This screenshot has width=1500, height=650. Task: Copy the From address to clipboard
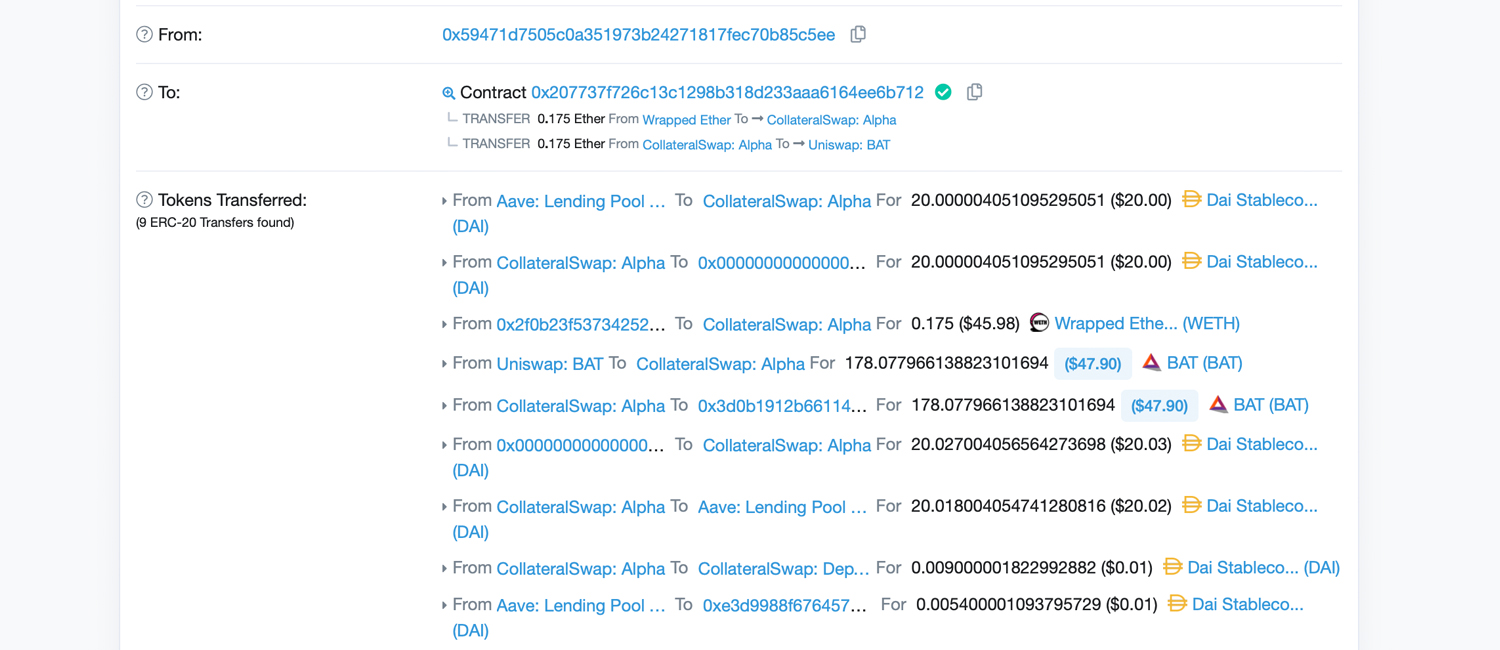point(858,34)
